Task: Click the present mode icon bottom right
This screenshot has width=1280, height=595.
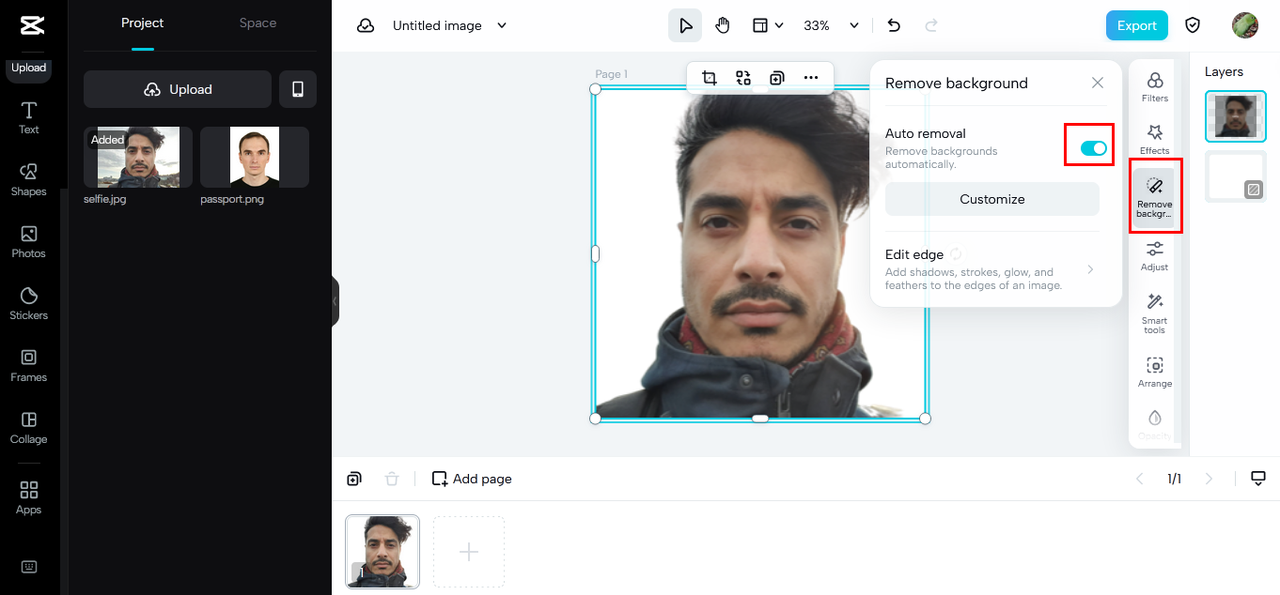Action: pyautogui.click(x=1259, y=478)
